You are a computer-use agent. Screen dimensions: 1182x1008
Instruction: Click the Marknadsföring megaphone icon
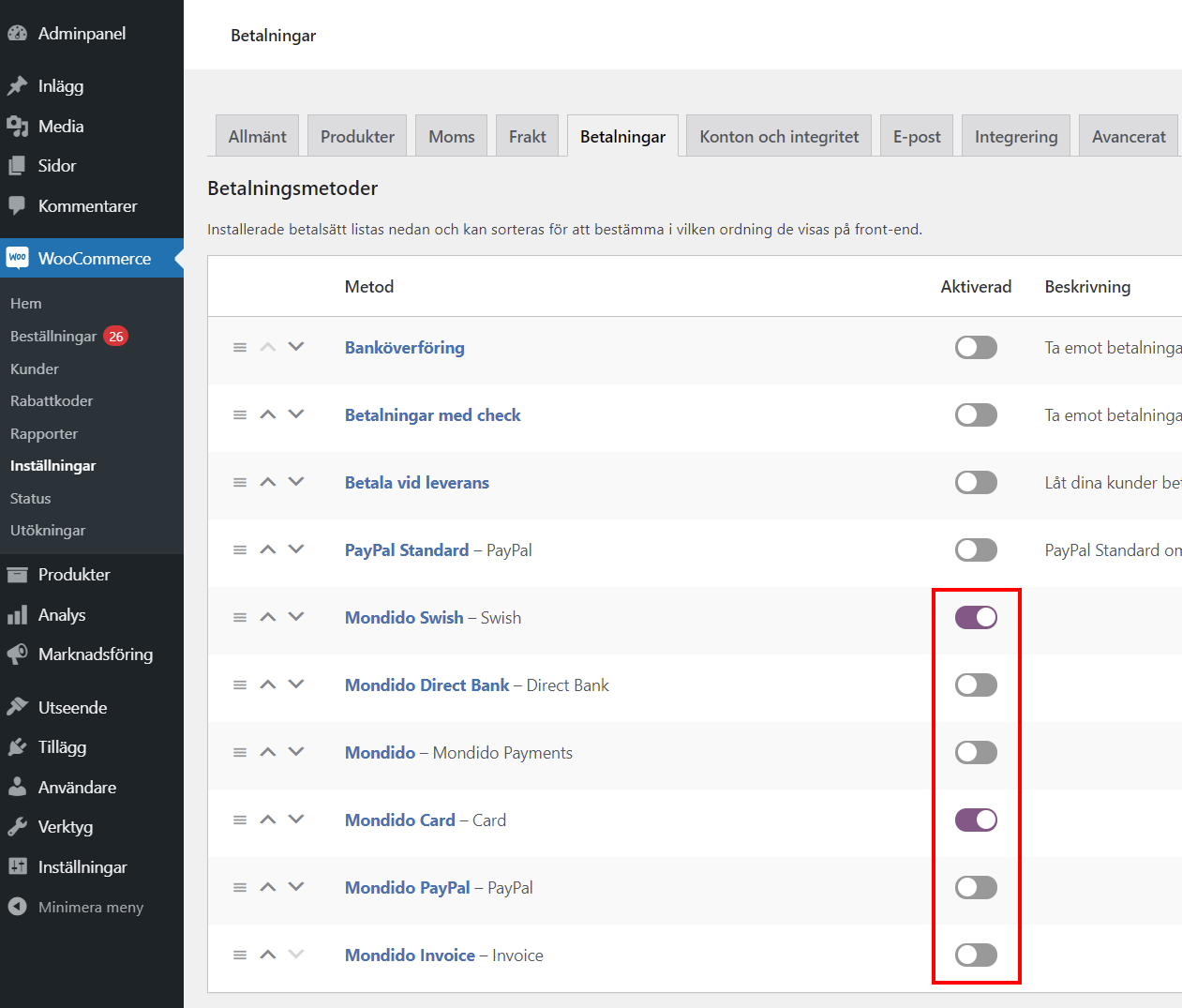[17, 654]
